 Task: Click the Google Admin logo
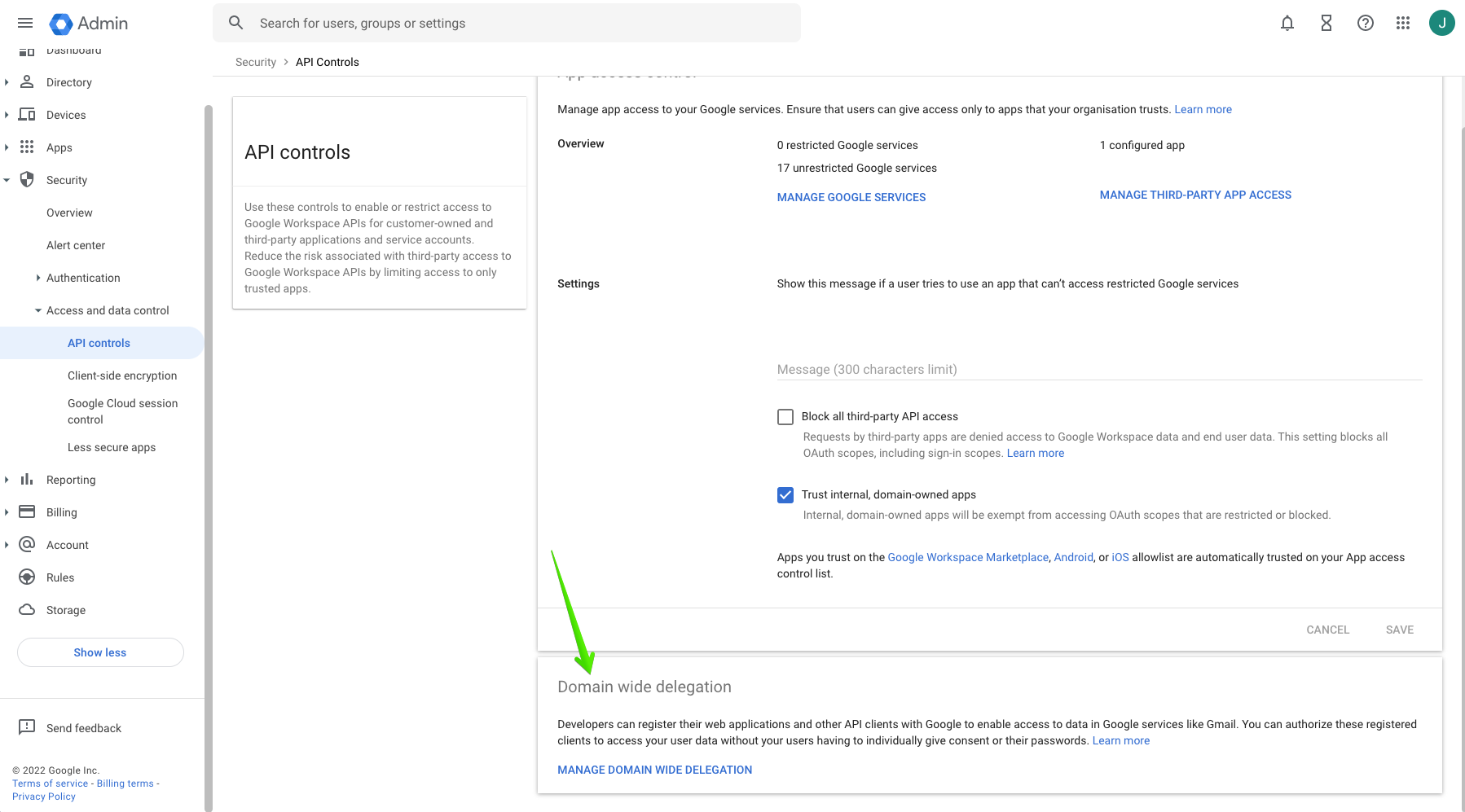(x=89, y=24)
